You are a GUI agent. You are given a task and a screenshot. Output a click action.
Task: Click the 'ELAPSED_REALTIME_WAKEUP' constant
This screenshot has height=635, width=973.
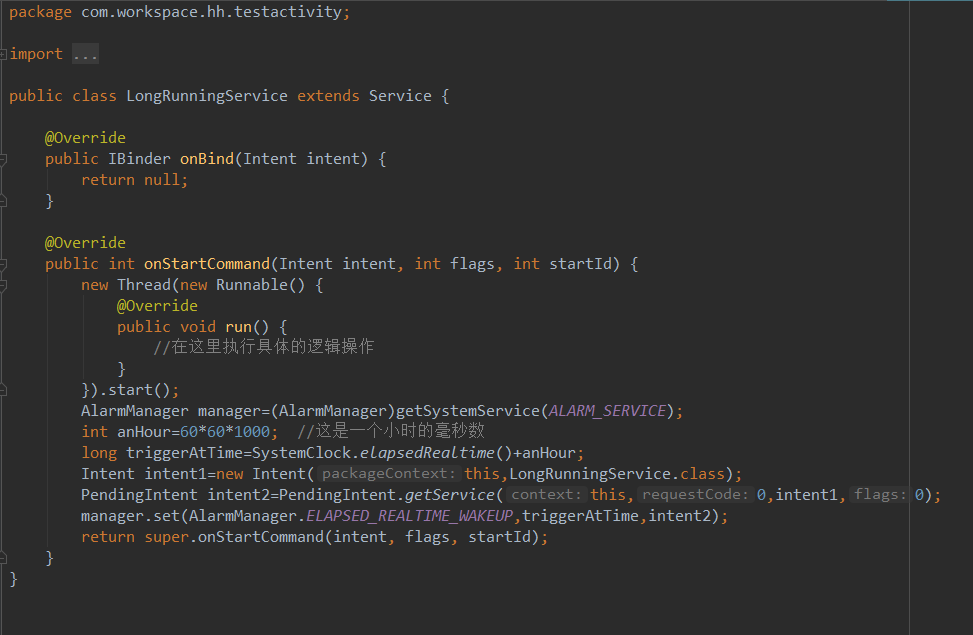pyautogui.click(x=410, y=516)
